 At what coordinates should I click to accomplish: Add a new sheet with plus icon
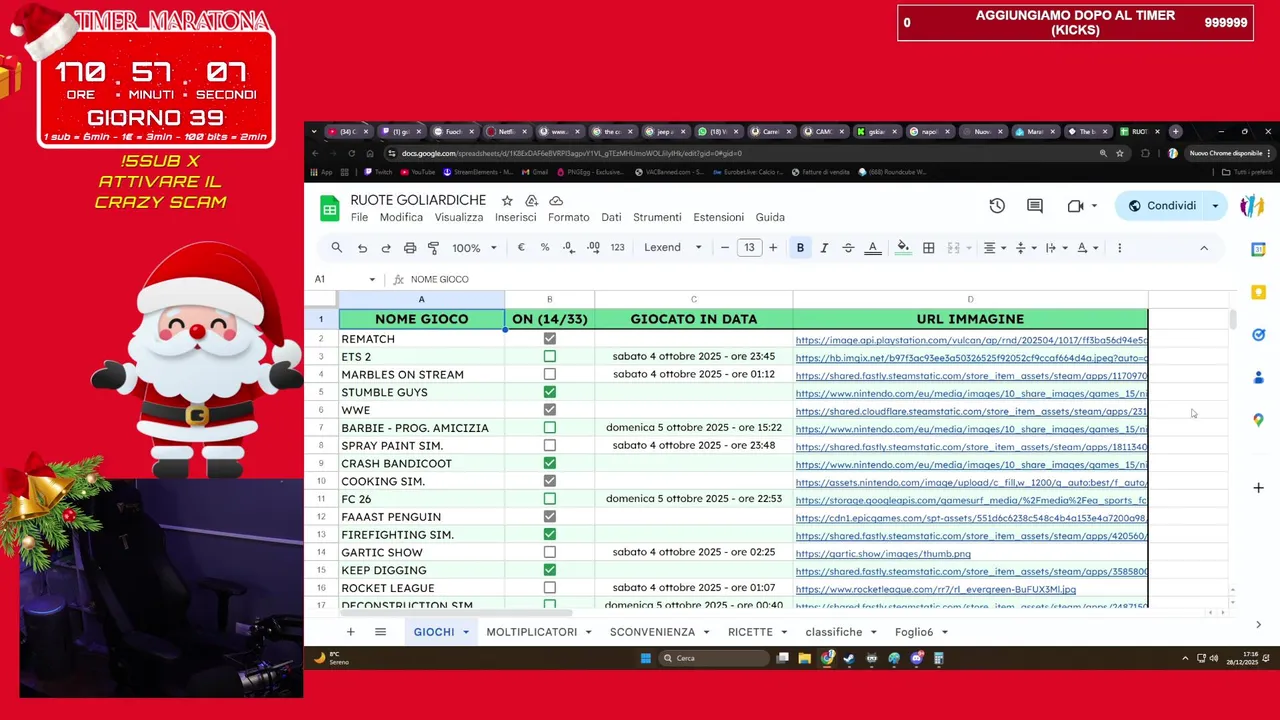tap(350, 632)
